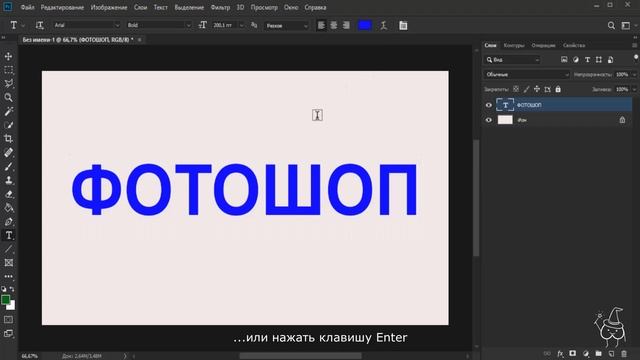Toggle text orientation button

(x=39, y=25)
